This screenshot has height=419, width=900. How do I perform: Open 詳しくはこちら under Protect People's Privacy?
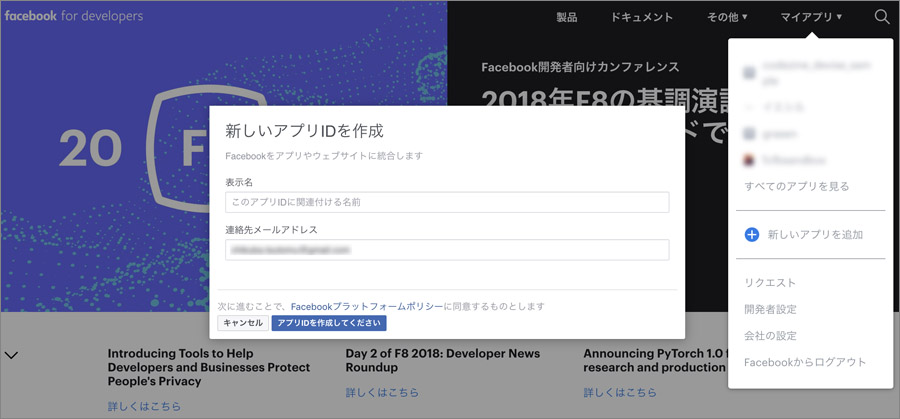tap(144, 406)
